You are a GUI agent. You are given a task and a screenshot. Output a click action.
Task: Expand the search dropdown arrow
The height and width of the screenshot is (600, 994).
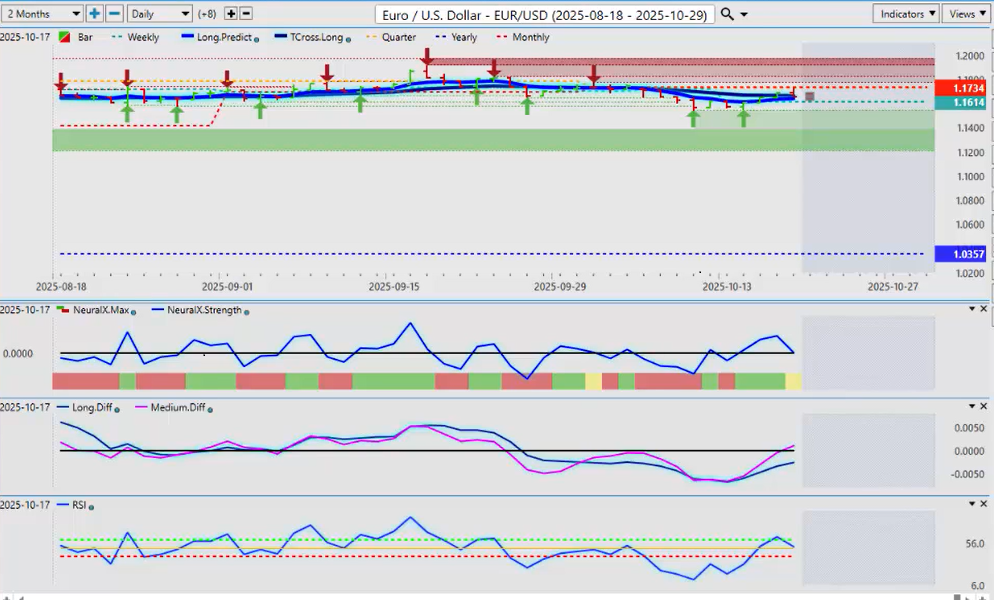745,15
